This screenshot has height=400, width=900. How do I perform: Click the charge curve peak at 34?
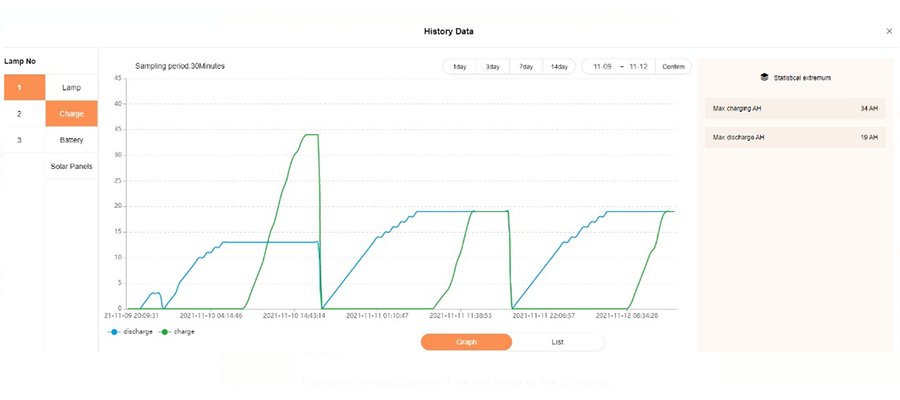pyautogui.click(x=311, y=135)
